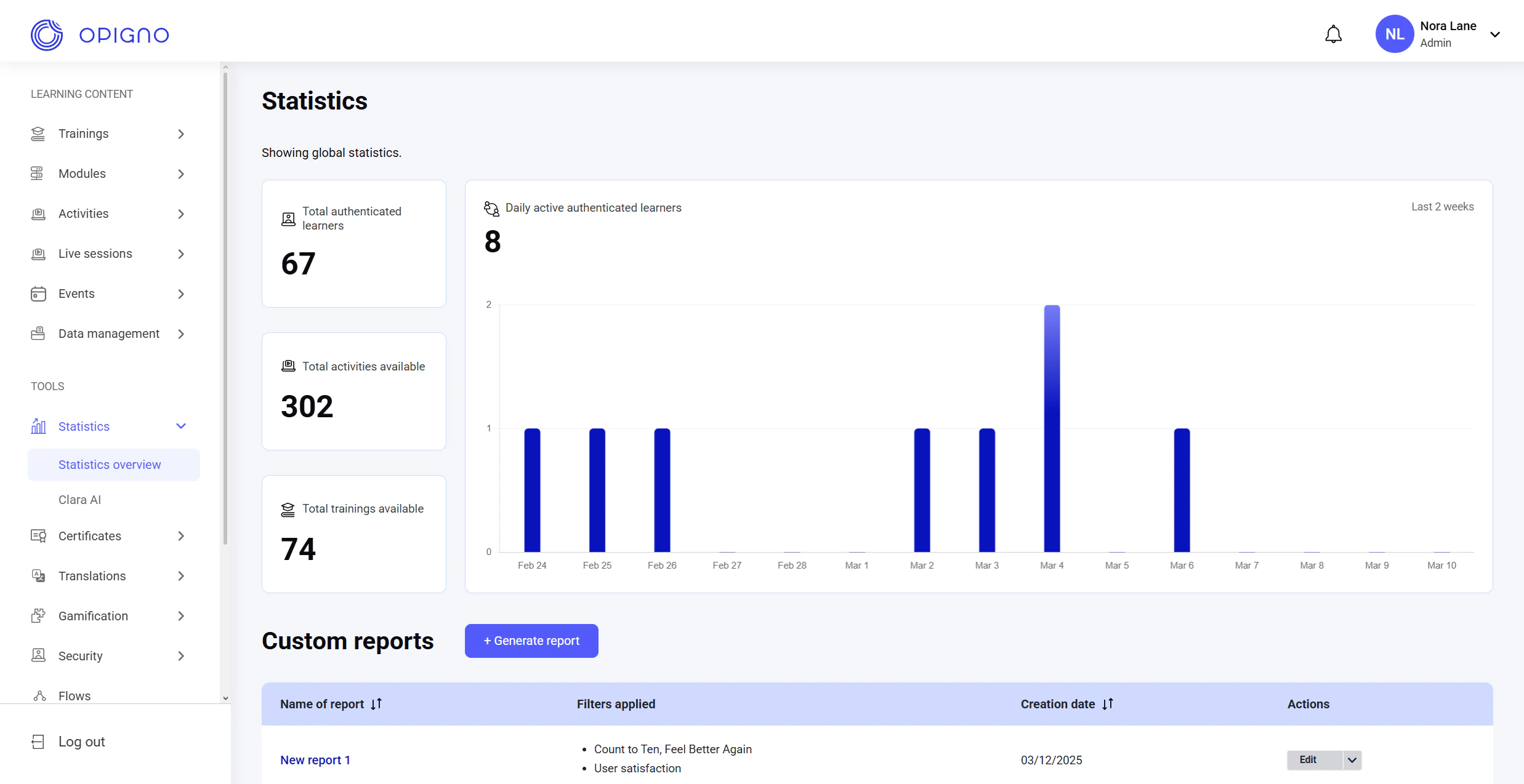Expand the Modules menu chevron

[181, 174]
